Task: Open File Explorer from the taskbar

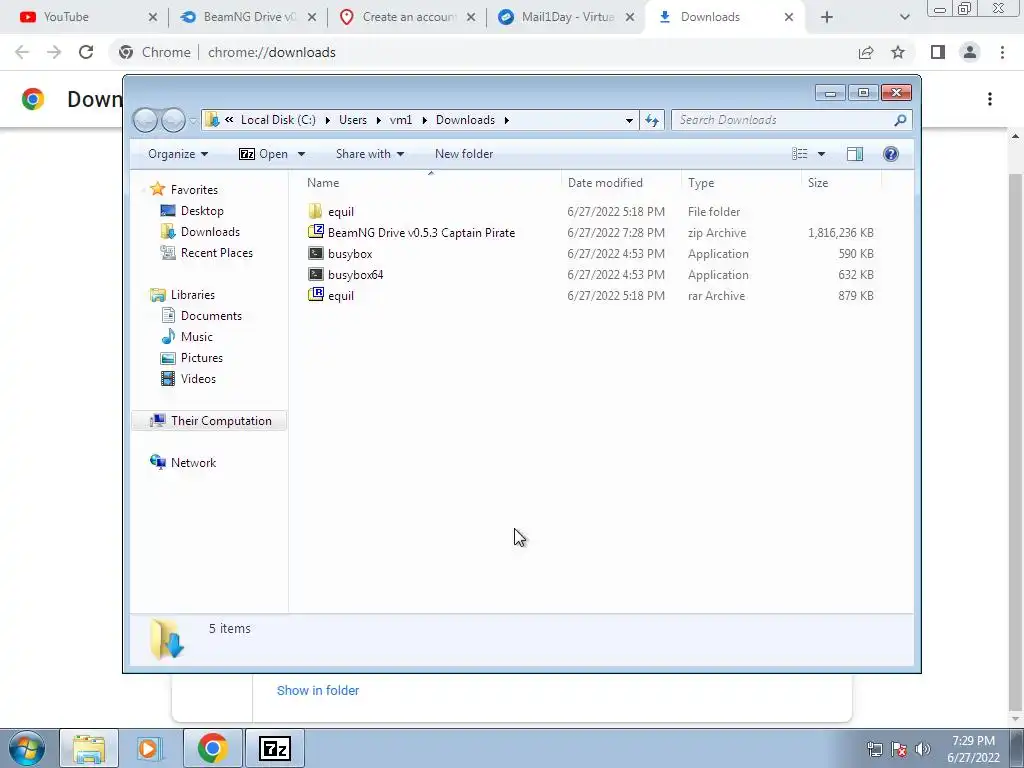Action: click(x=89, y=748)
